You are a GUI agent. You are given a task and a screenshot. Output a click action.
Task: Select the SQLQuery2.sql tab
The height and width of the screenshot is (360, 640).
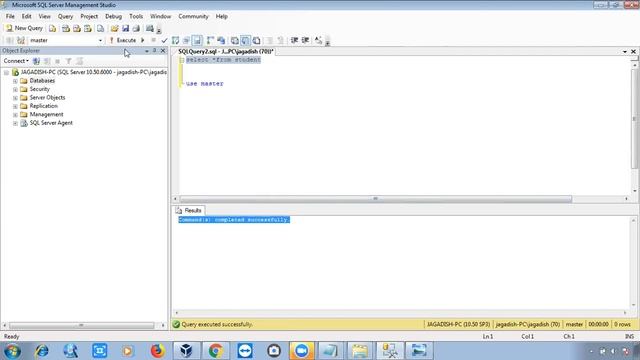(x=226, y=51)
